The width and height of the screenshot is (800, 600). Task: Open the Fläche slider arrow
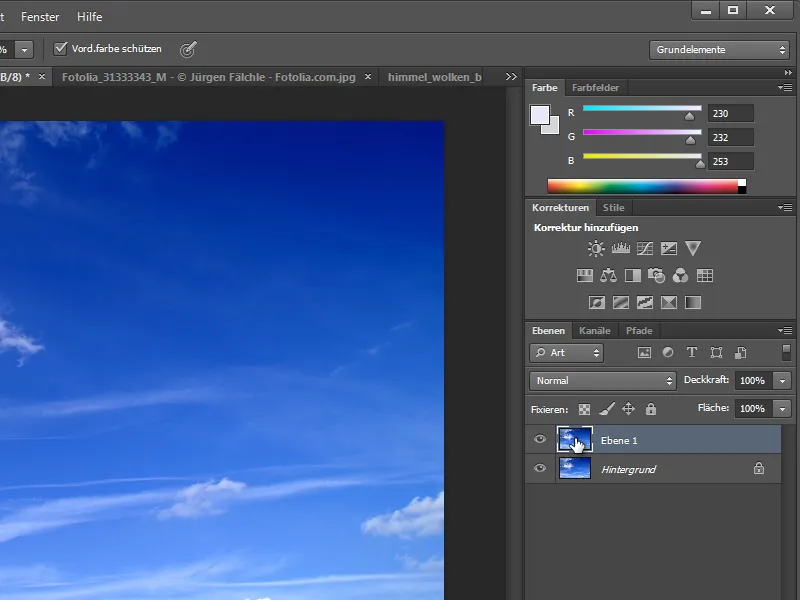tap(783, 409)
